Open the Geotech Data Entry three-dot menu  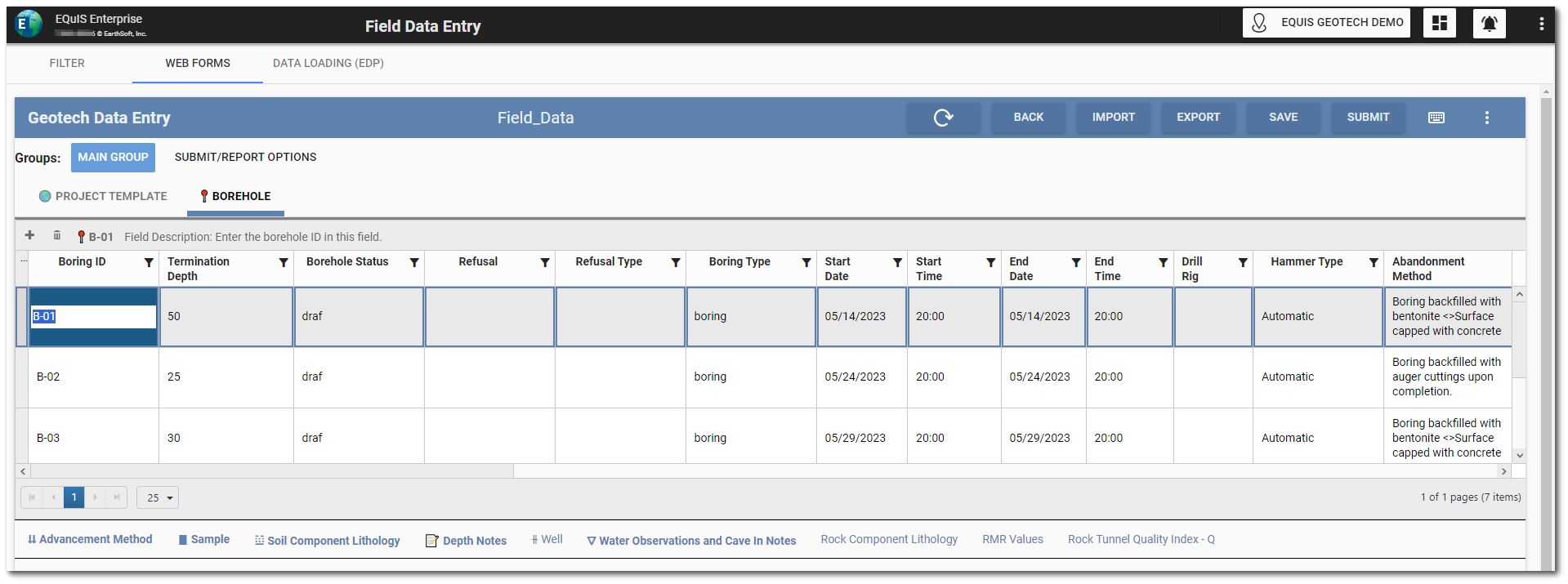pyautogui.click(x=1486, y=118)
